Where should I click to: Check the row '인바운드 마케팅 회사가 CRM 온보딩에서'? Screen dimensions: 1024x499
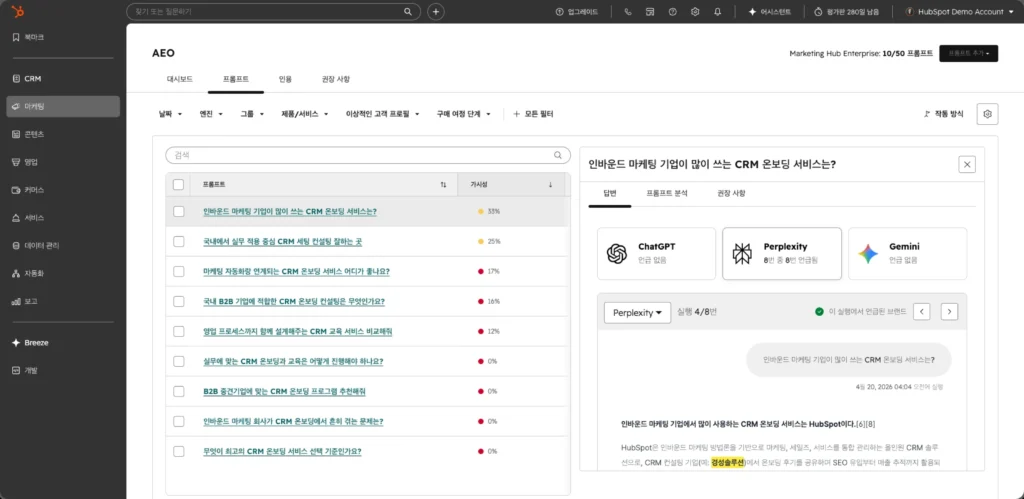178,421
